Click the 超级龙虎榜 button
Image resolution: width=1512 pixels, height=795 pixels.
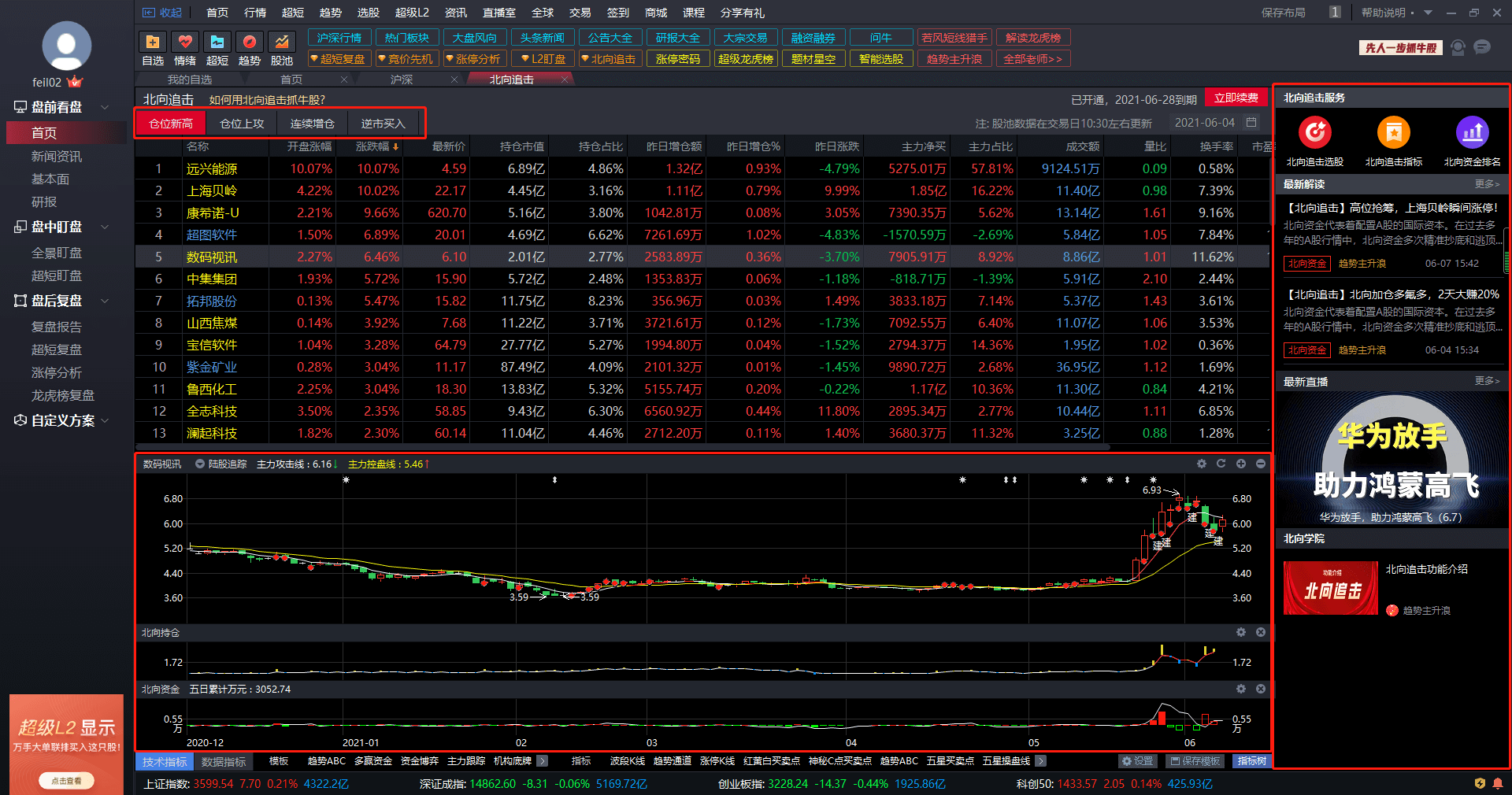click(x=746, y=59)
